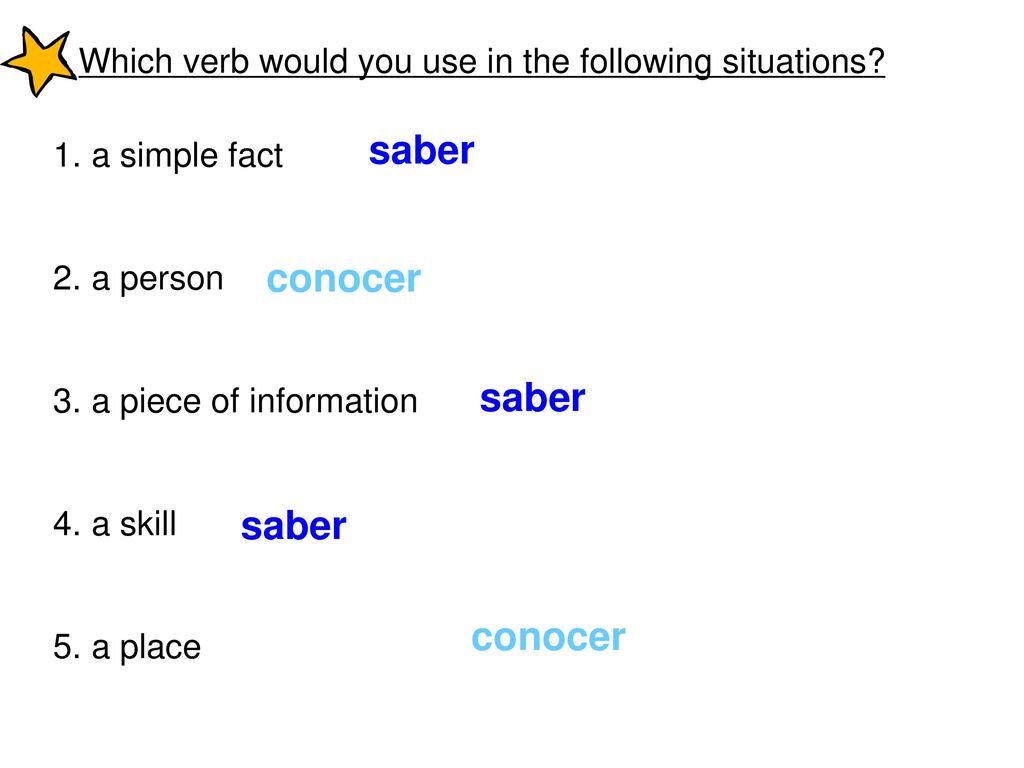The width and height of the screenshot is (1024, 768).
Task: Select the text '1. a simple fact'
Action: tap(168, 155)
